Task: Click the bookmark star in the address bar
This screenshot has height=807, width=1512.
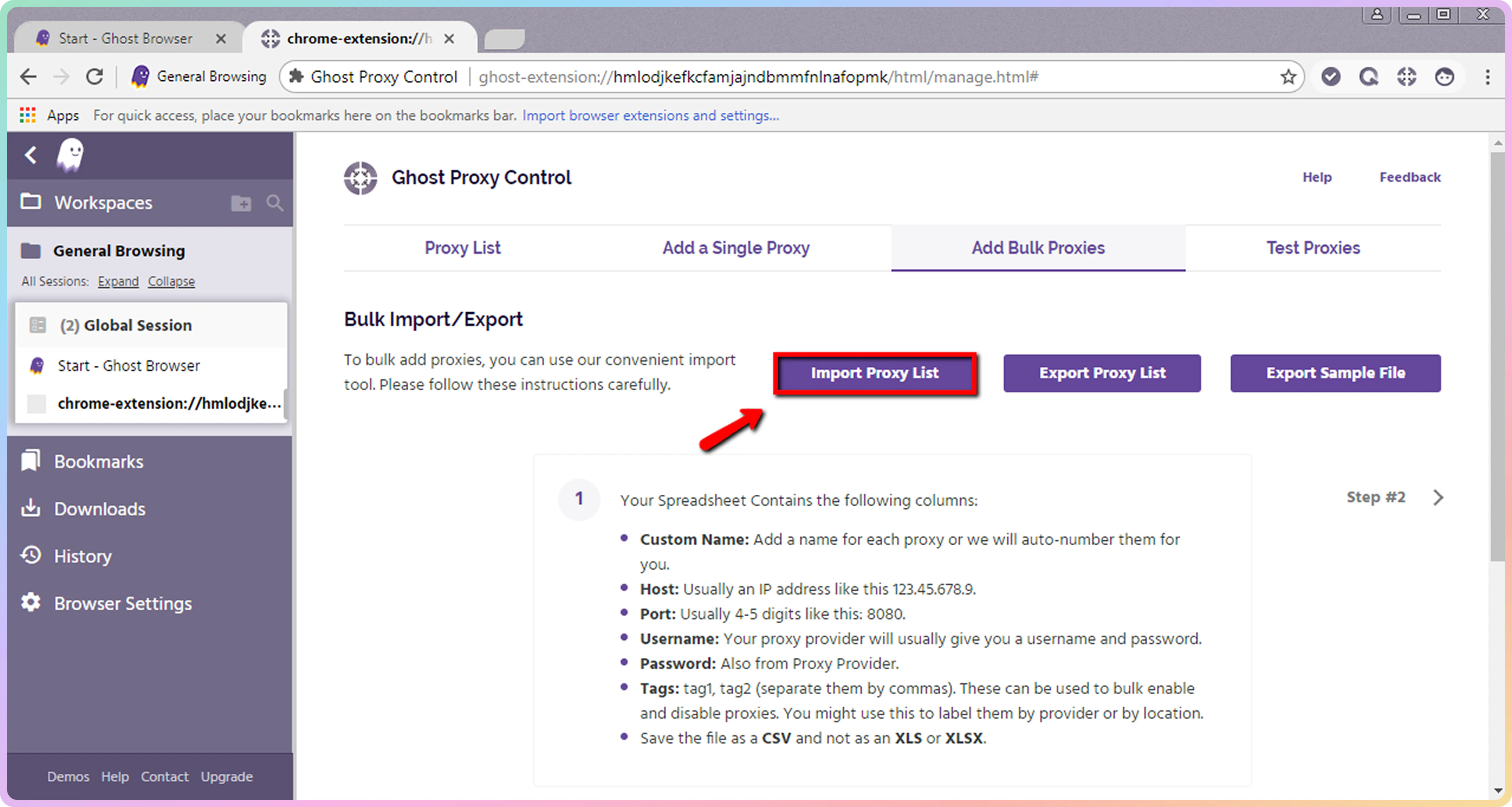Action: tap(1288, 77)
